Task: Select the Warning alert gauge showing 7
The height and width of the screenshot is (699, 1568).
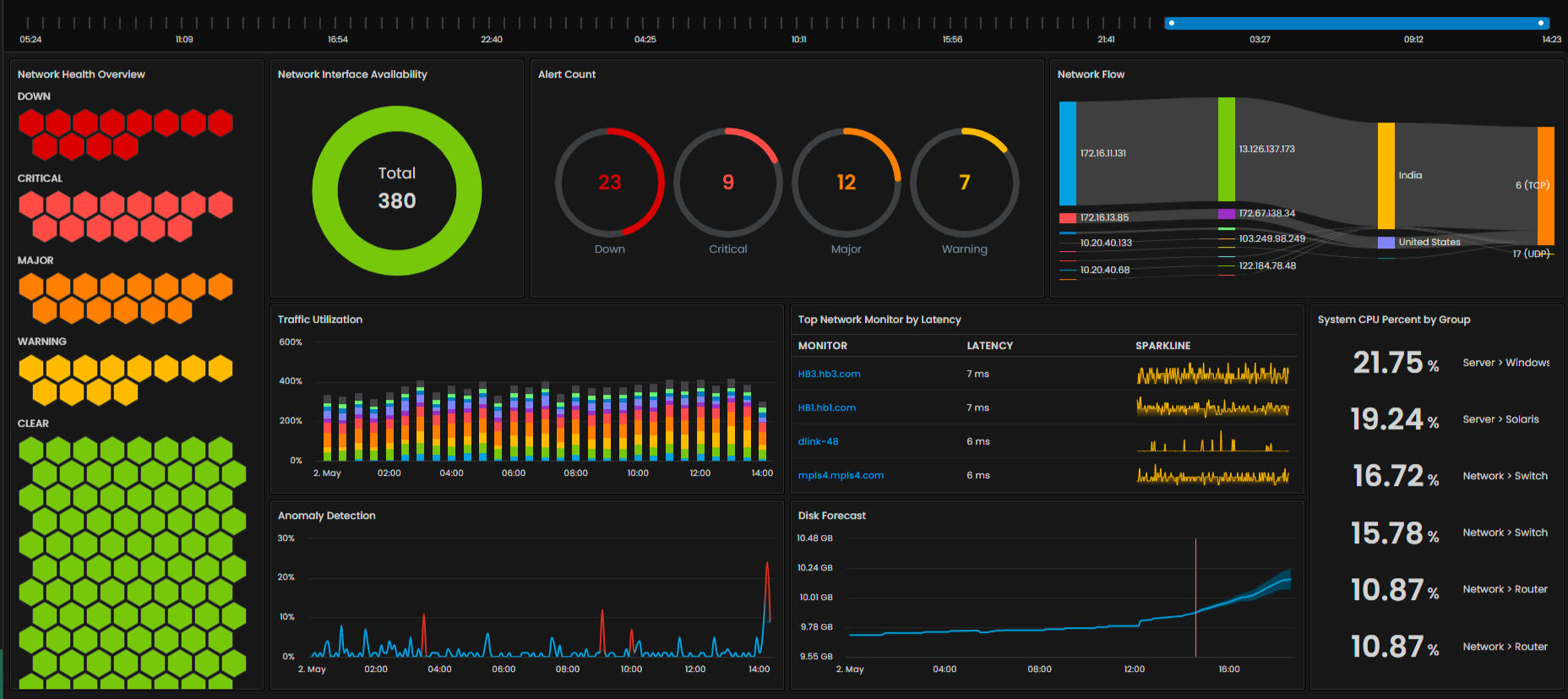Action: point(964,183)
